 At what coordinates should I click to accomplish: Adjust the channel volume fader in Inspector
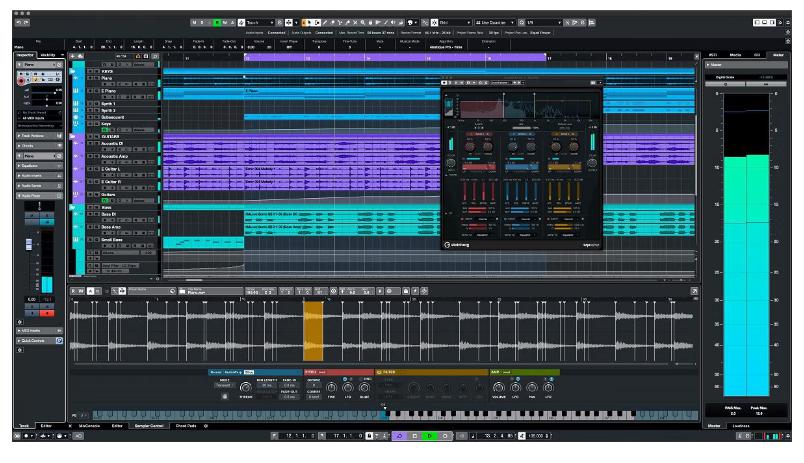pyautogui.click(x=27, y=246)
